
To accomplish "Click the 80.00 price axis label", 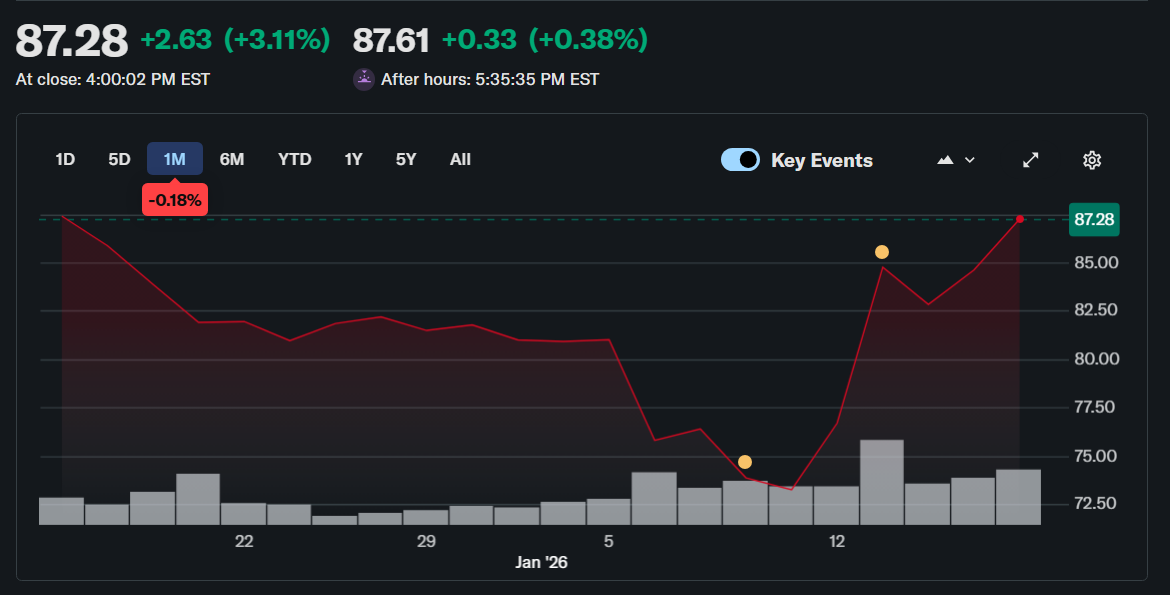I will [1096, 359].
